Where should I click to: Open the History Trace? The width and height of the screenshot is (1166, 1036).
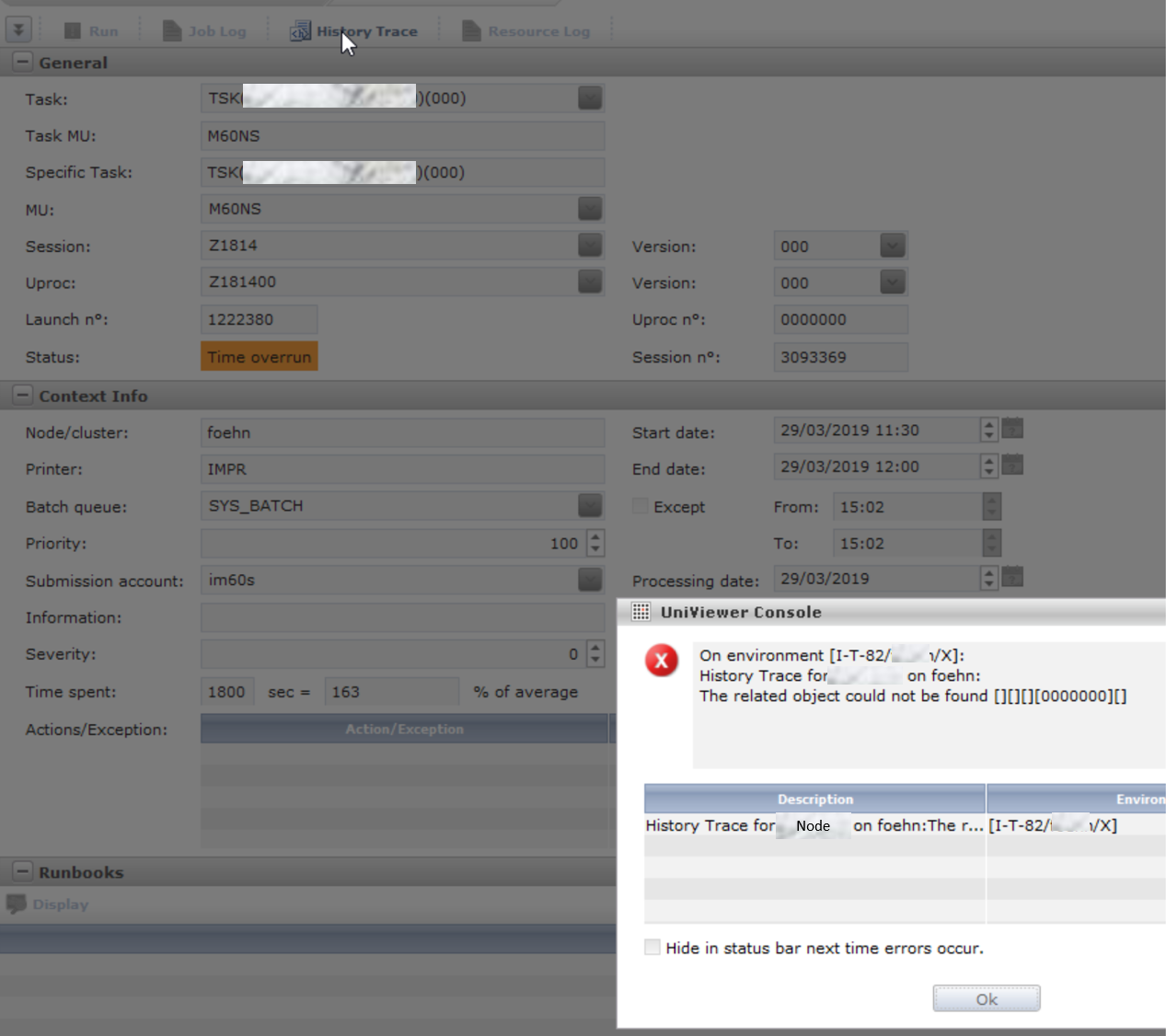(354, 31)
